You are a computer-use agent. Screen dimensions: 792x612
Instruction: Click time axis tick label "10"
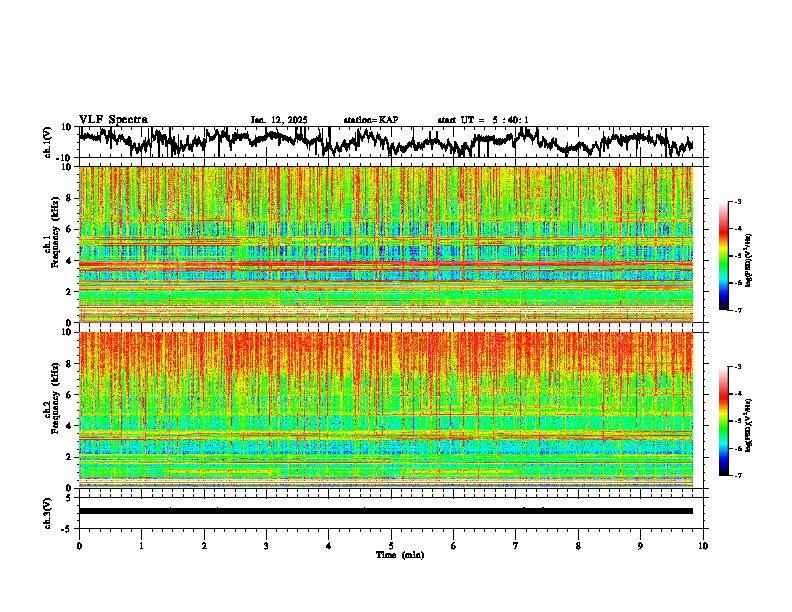click(703, 546)
